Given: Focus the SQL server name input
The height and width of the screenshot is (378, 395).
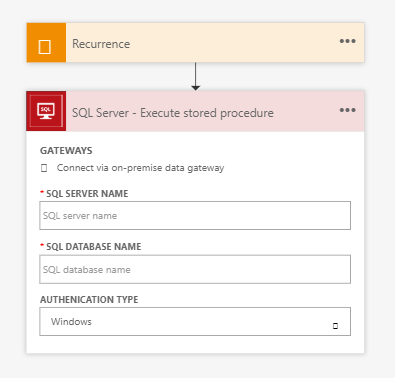Looking at the screenshot, I should pos(195,216).
